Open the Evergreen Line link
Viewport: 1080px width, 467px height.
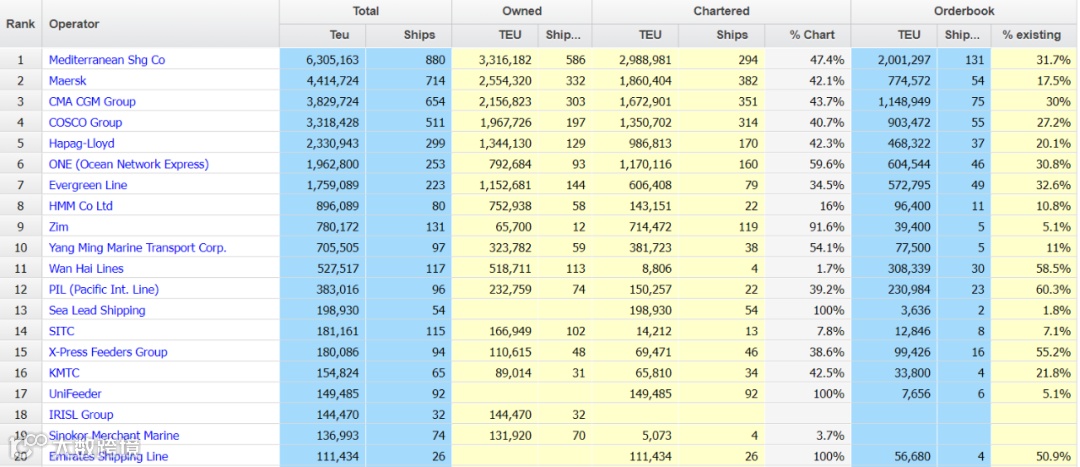[88, 185]
